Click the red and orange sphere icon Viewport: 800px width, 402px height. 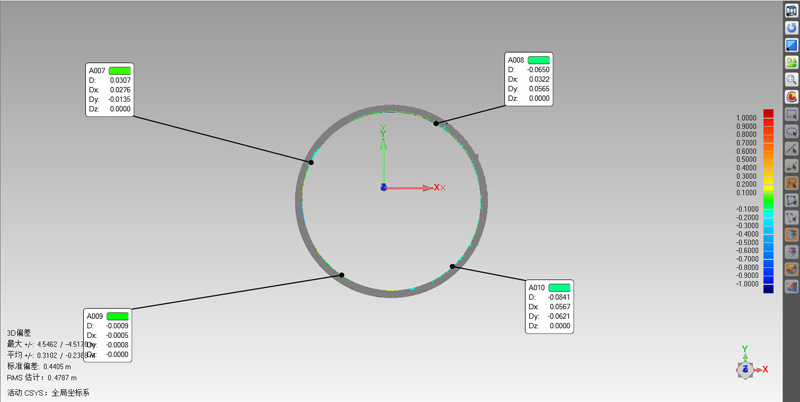tap(791, 97)
